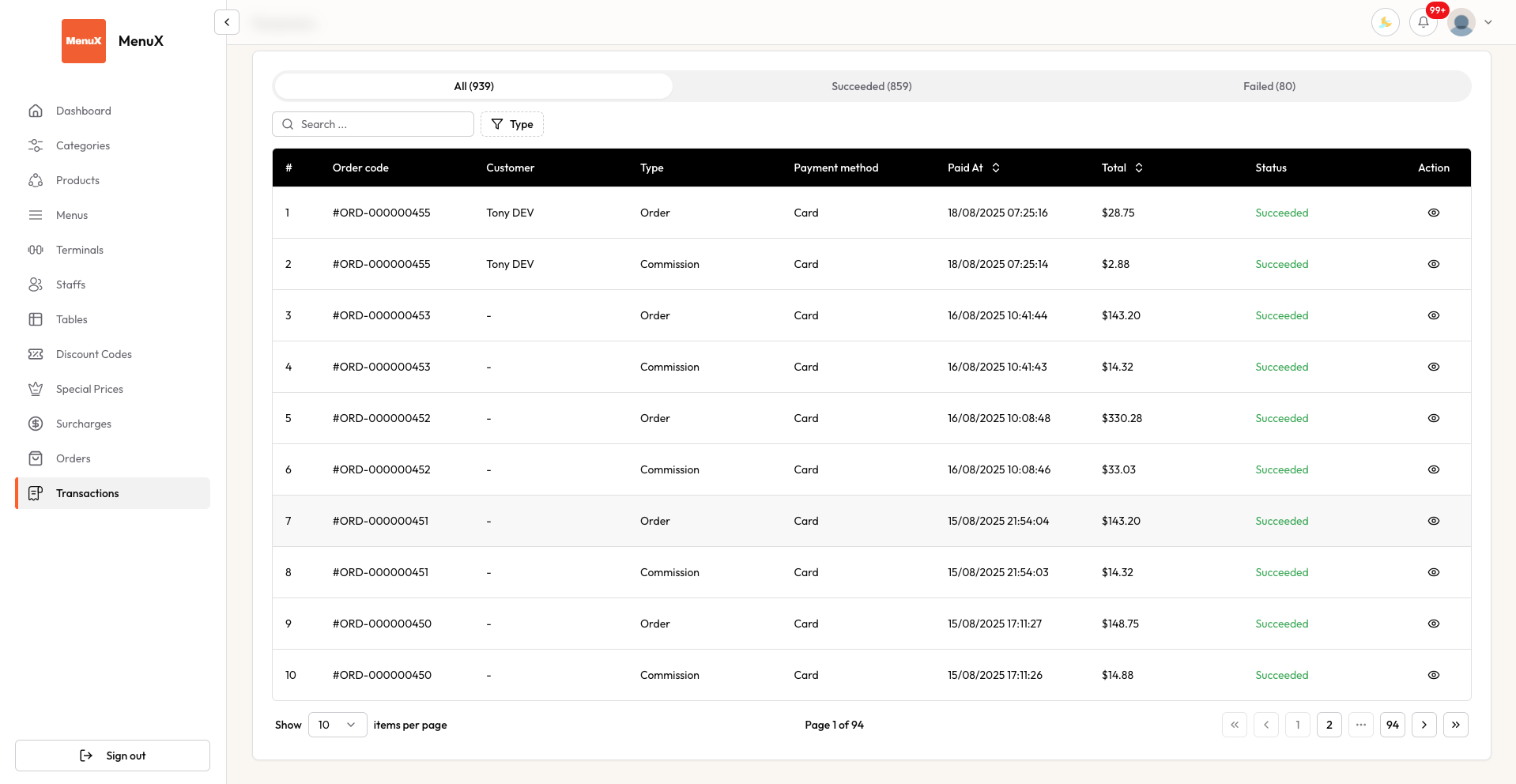Switch to the Failed (80) tab

[1269, 86]
